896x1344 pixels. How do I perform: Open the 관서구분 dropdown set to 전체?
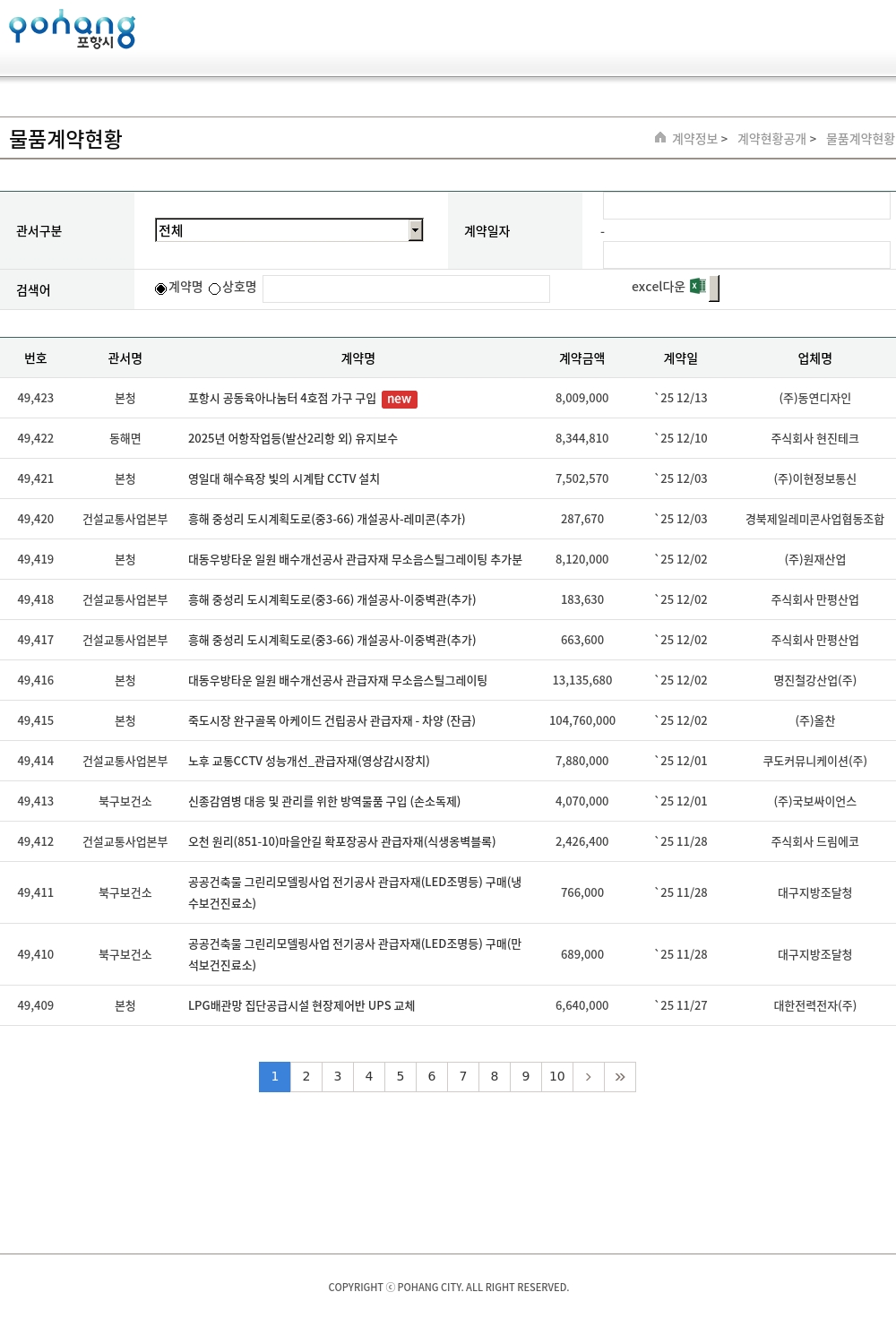coord(281,230)
